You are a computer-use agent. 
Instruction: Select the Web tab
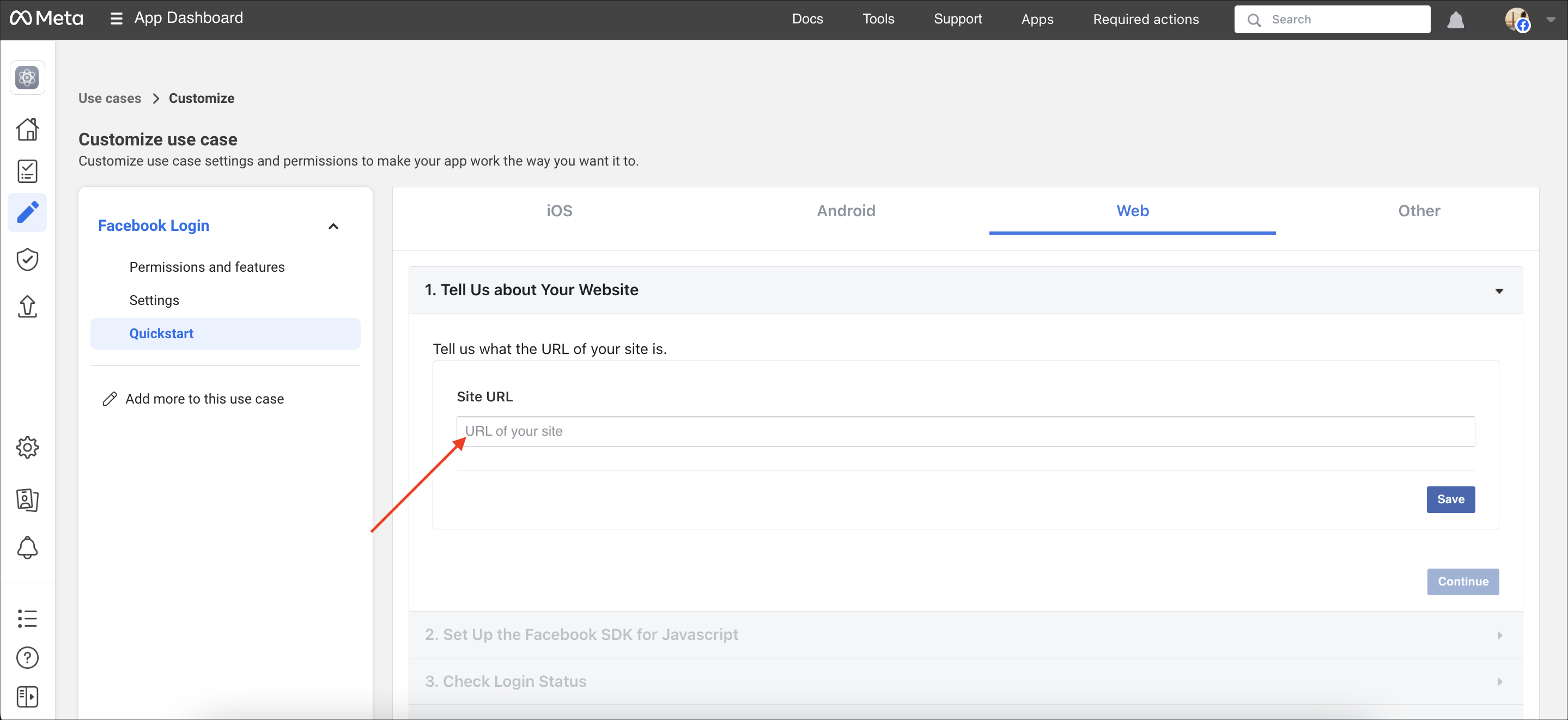pyautogui.click(x=1132, y=211)
